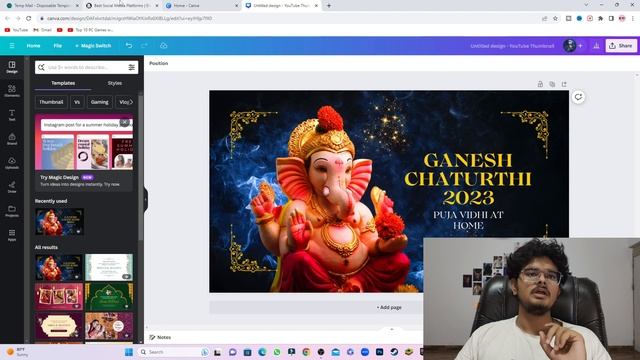Open the Projects panel in sidebar

[12, 211]
